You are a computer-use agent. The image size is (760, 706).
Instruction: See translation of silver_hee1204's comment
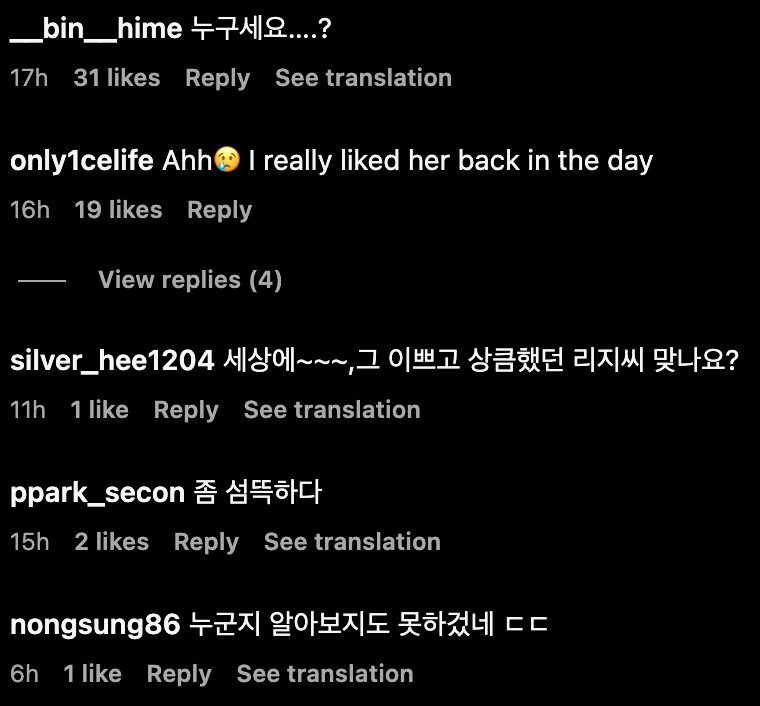coord(332,410)
